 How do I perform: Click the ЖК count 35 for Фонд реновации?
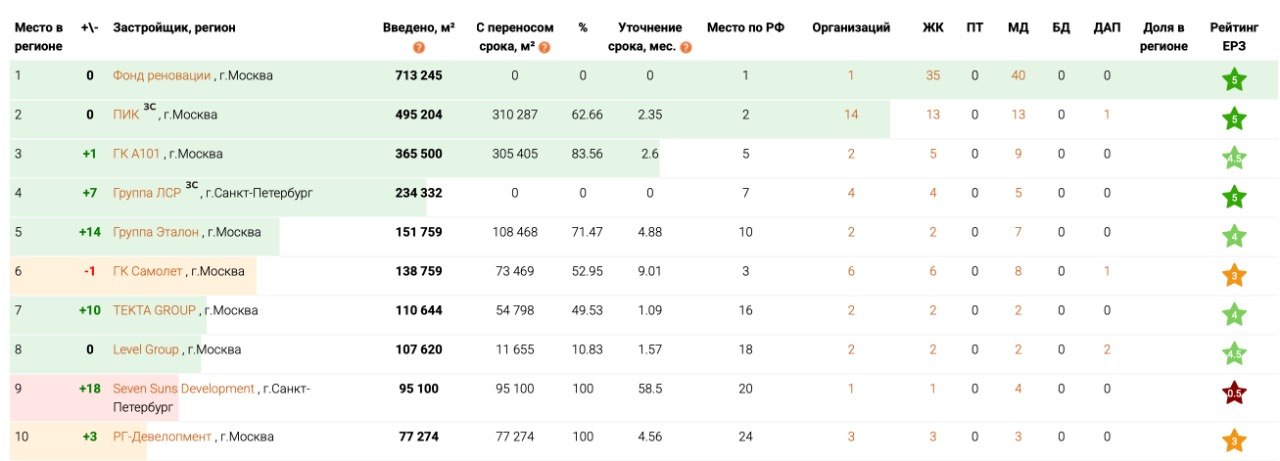click(933, 75)
